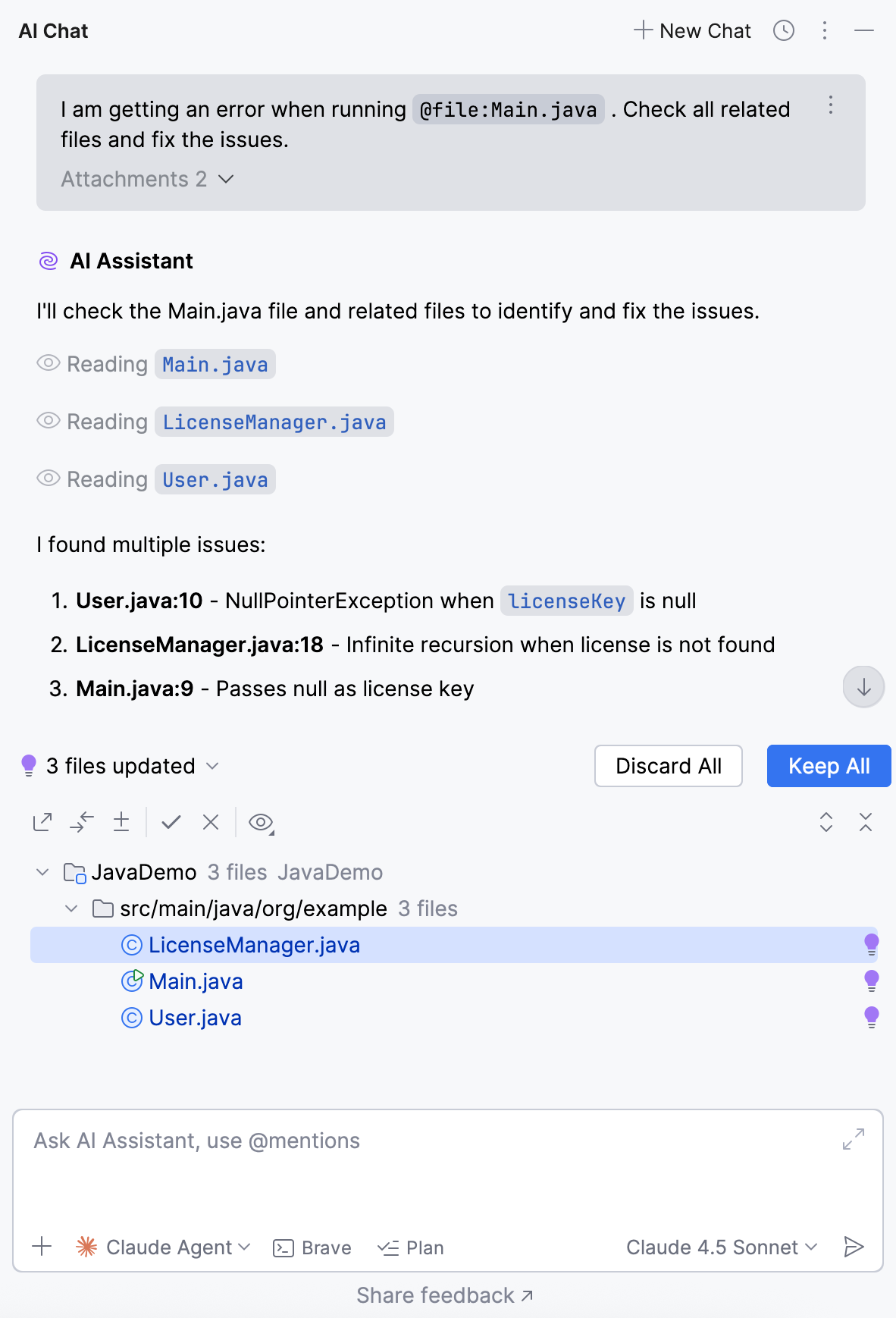Open the diff in a separate editor window
Image resolution: width=896 pixels, height=1318 pixels.
42,822
